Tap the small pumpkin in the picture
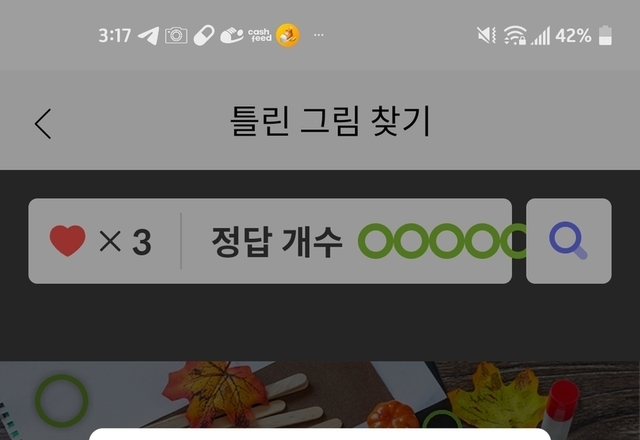The height and width of the screenshot is (440, 640). (x=392, y=414)
